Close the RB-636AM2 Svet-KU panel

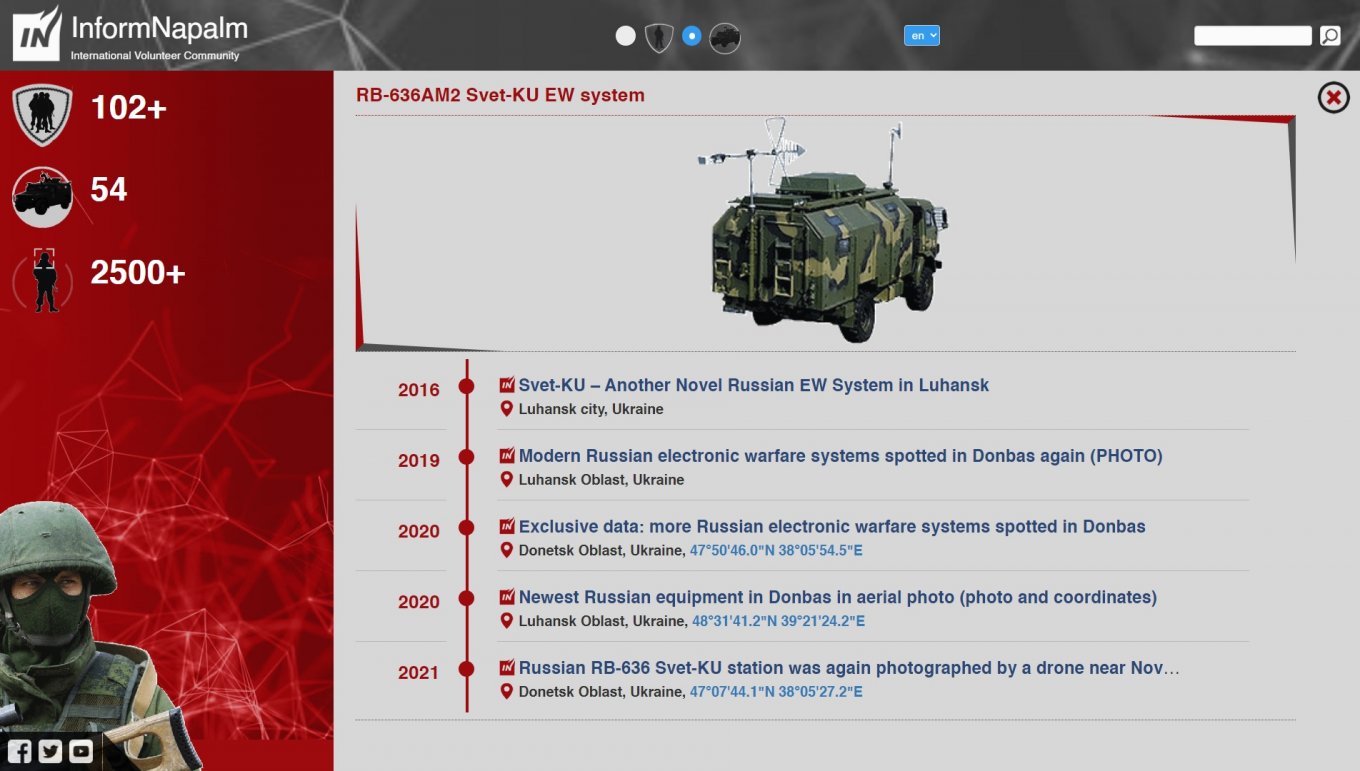pyautogui.click(x=1333, y=98)
